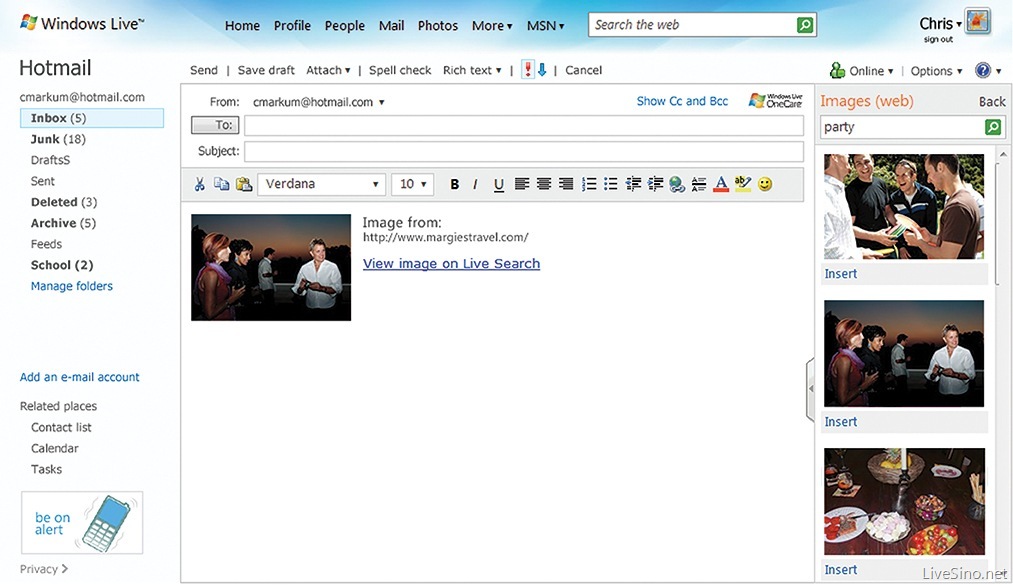Open the From address dropdown arrow
This screenshot has height=585, width=1013.
[x=382, y=103]
